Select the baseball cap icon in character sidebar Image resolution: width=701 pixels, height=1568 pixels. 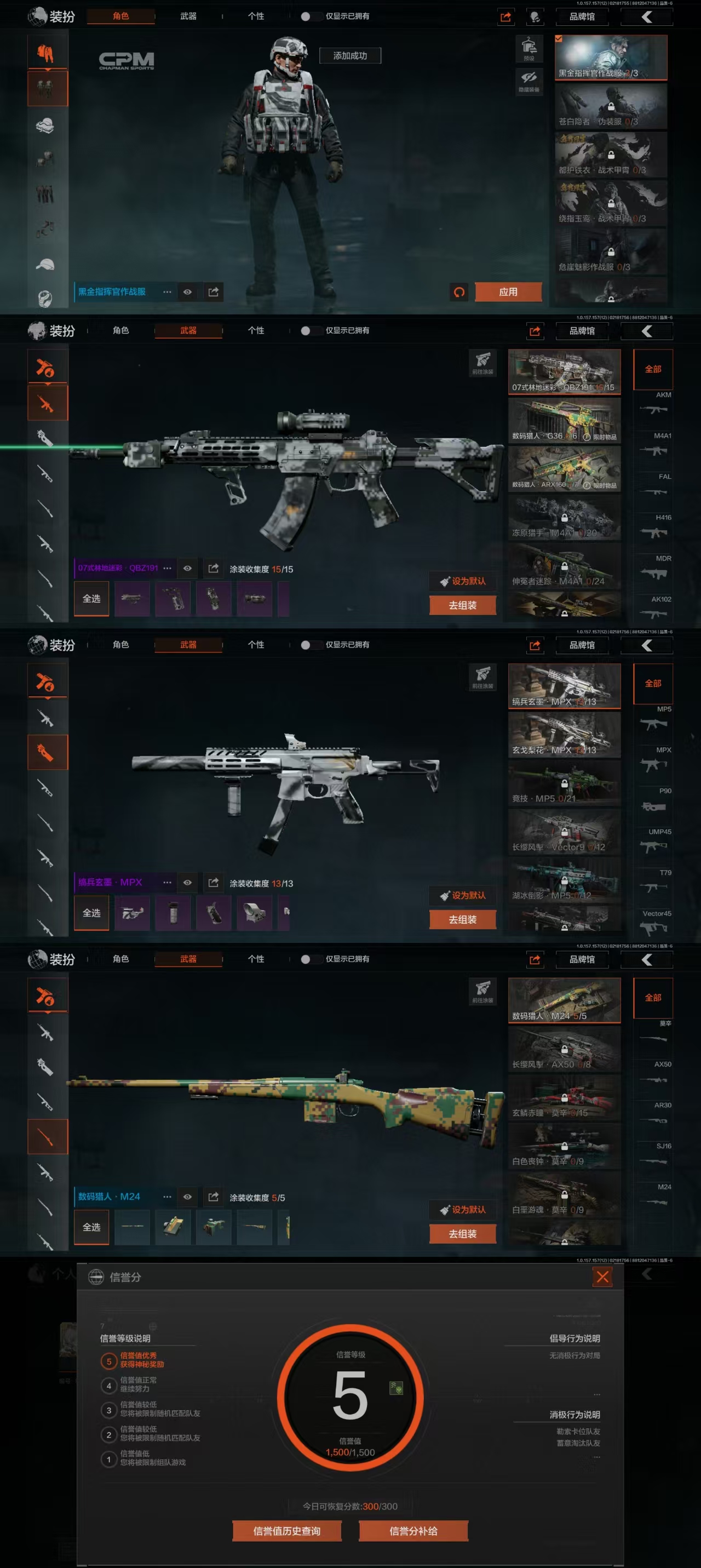45,264
